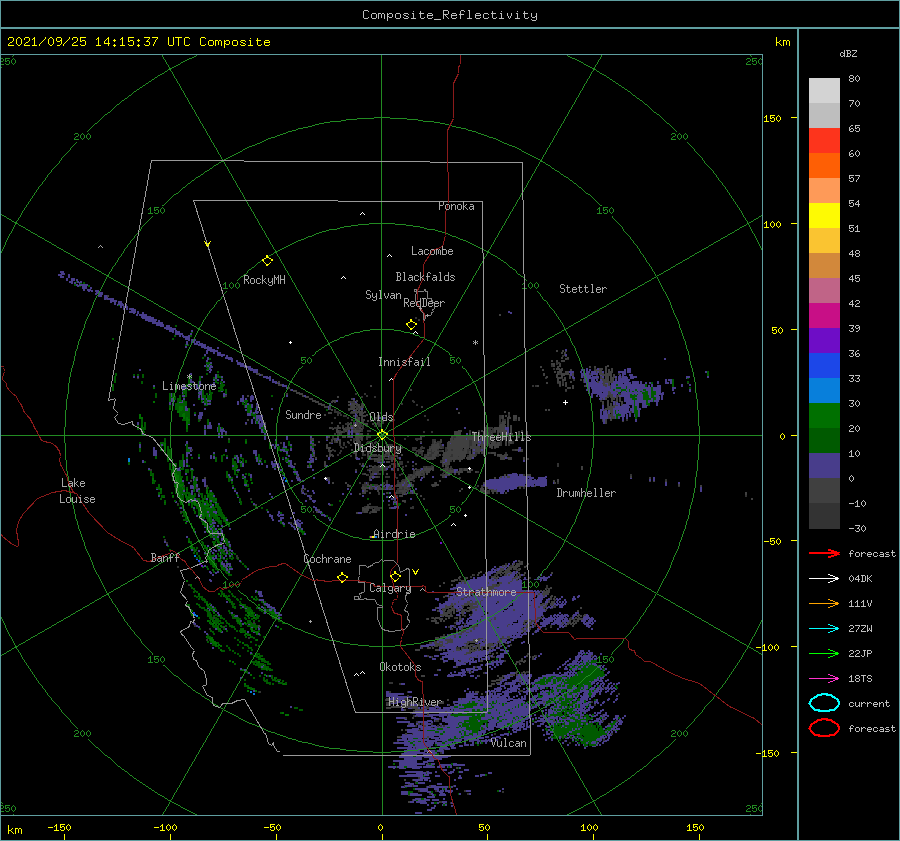Click the HighRiver label

tap(415, 702)
